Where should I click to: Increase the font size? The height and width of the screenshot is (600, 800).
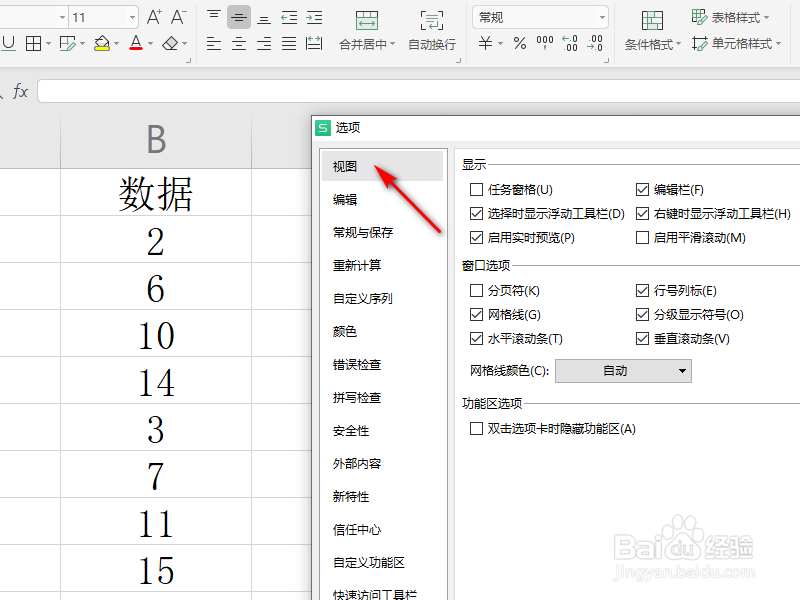[x=152, y=17]
